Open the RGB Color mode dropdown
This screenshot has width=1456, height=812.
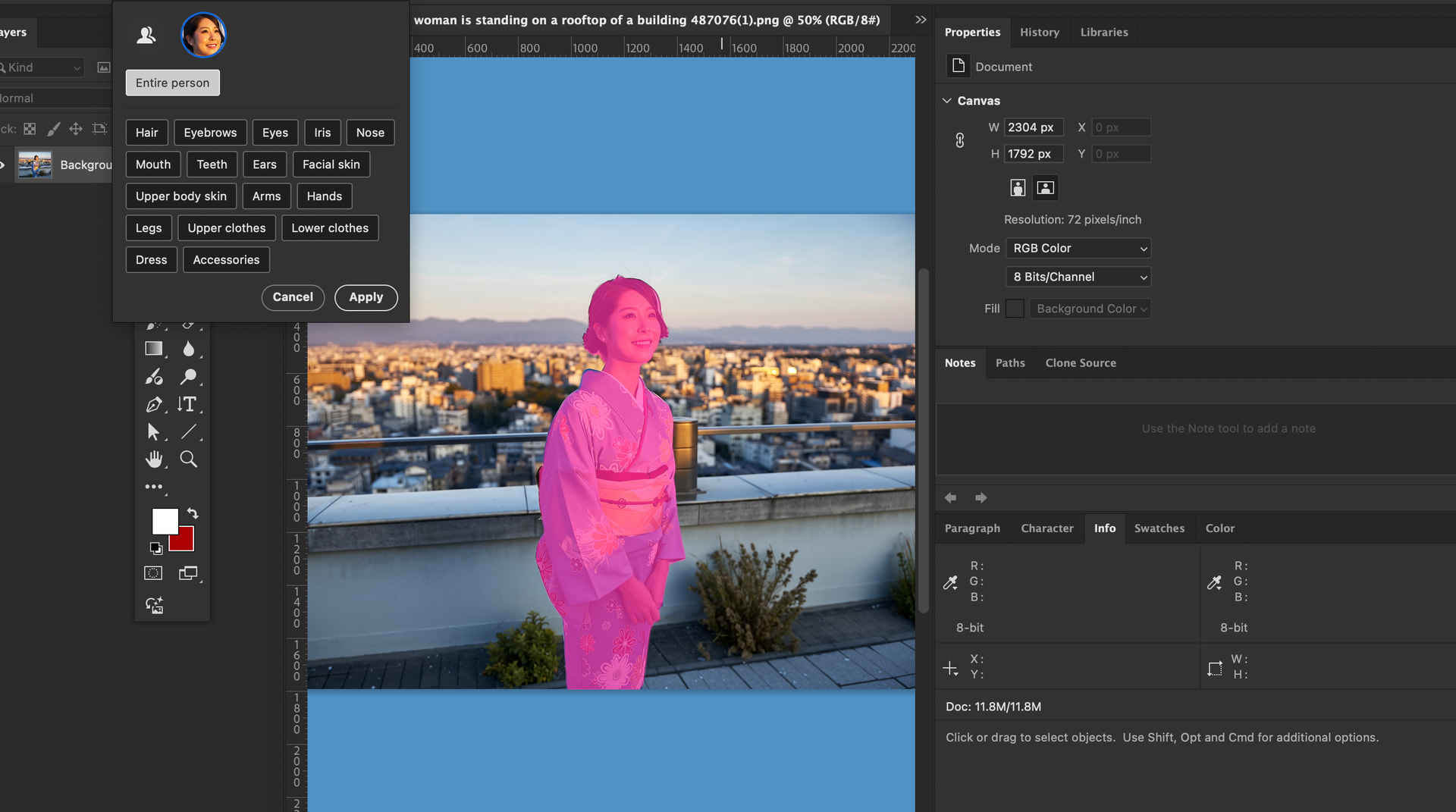pyautogui.click(x=1078, y=248)
